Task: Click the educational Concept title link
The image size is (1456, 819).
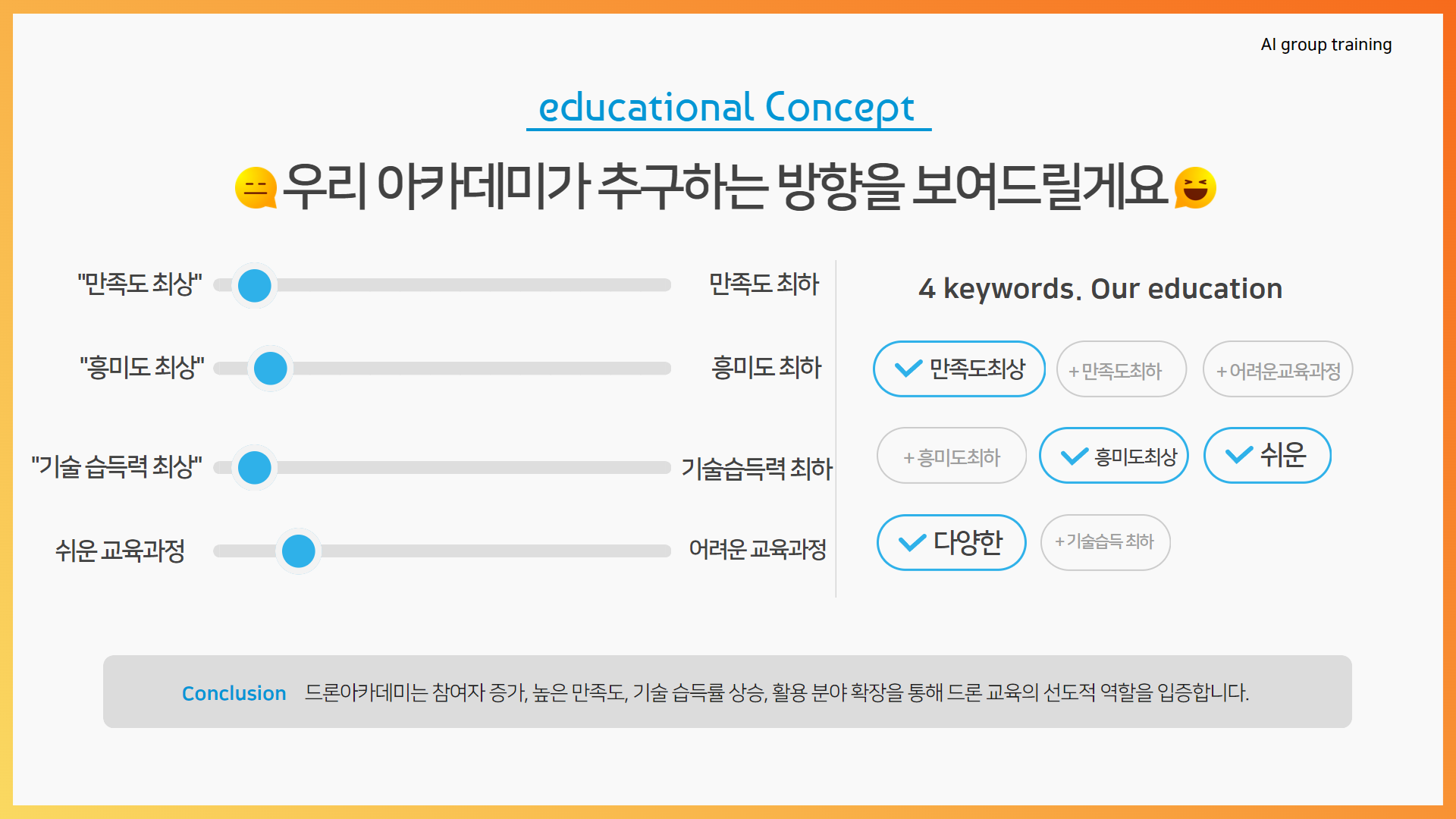Action: pos(728,108)
